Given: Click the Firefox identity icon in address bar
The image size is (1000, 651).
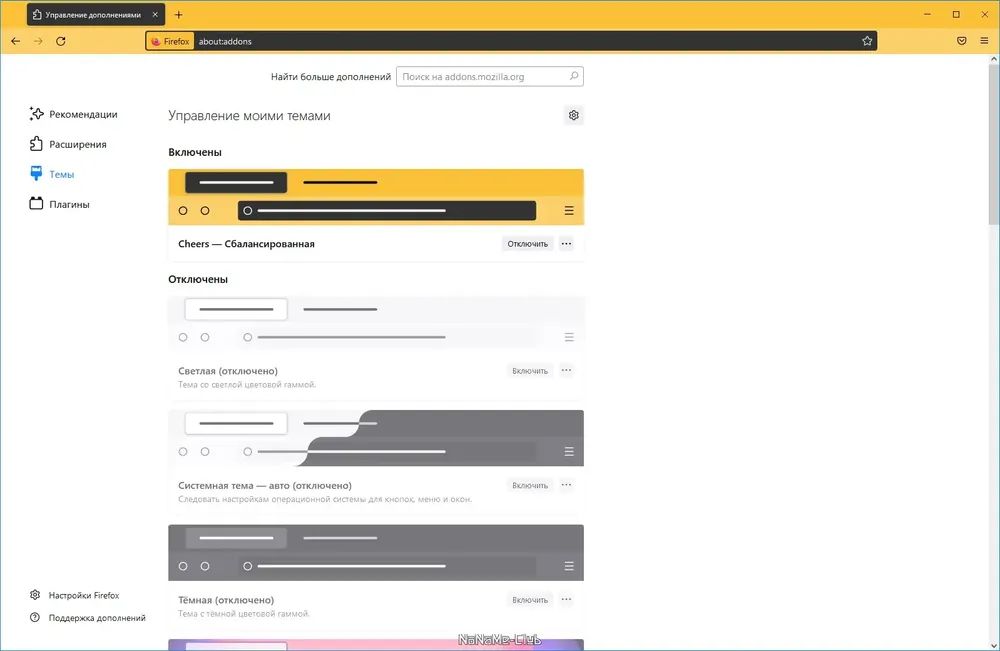Looking at the screenshot, I should [x=170, y=41].
